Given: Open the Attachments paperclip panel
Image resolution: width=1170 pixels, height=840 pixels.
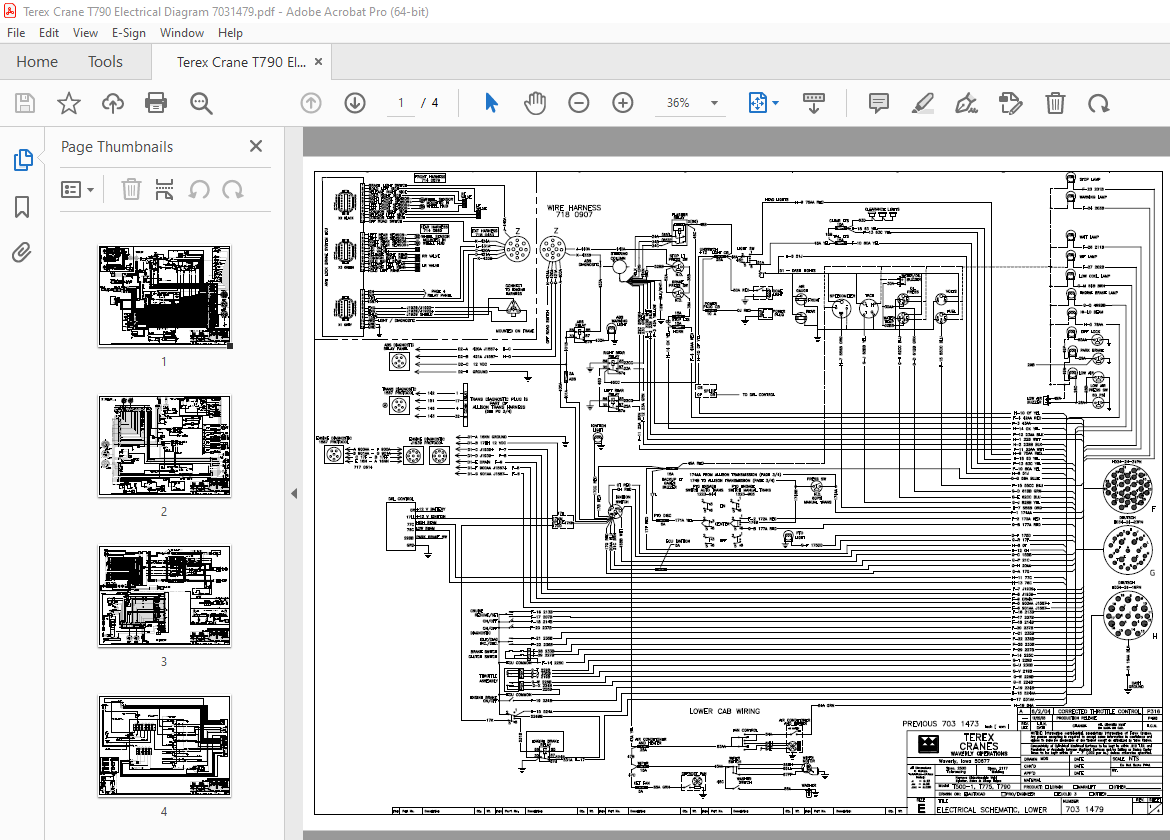Looking at the screenshot, I should [22, 253].
